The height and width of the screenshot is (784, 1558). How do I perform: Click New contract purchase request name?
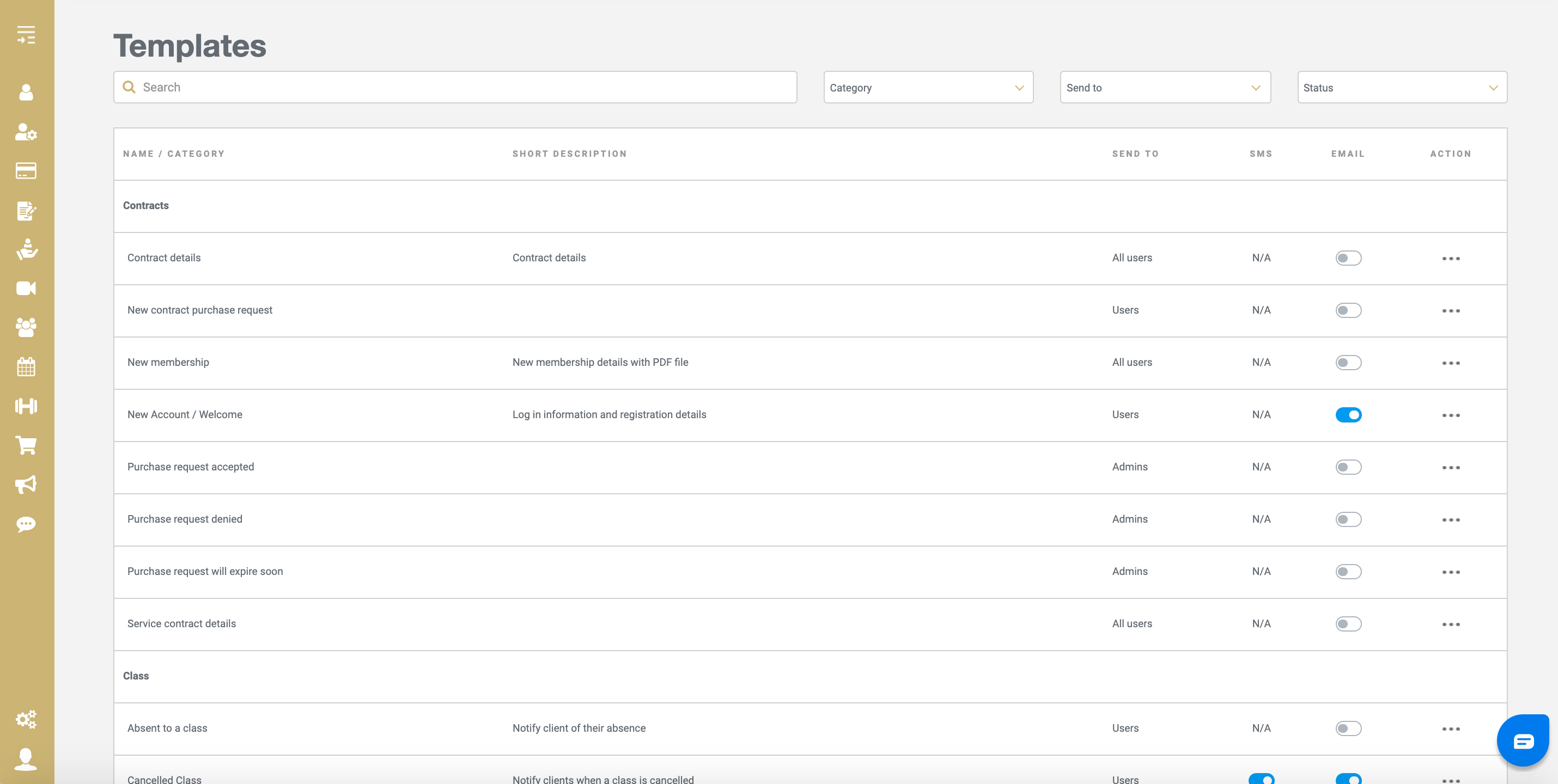click(199, 310)
